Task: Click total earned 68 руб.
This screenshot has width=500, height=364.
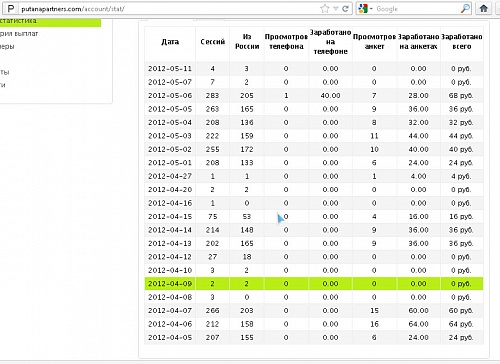Action: click(461, 96)
